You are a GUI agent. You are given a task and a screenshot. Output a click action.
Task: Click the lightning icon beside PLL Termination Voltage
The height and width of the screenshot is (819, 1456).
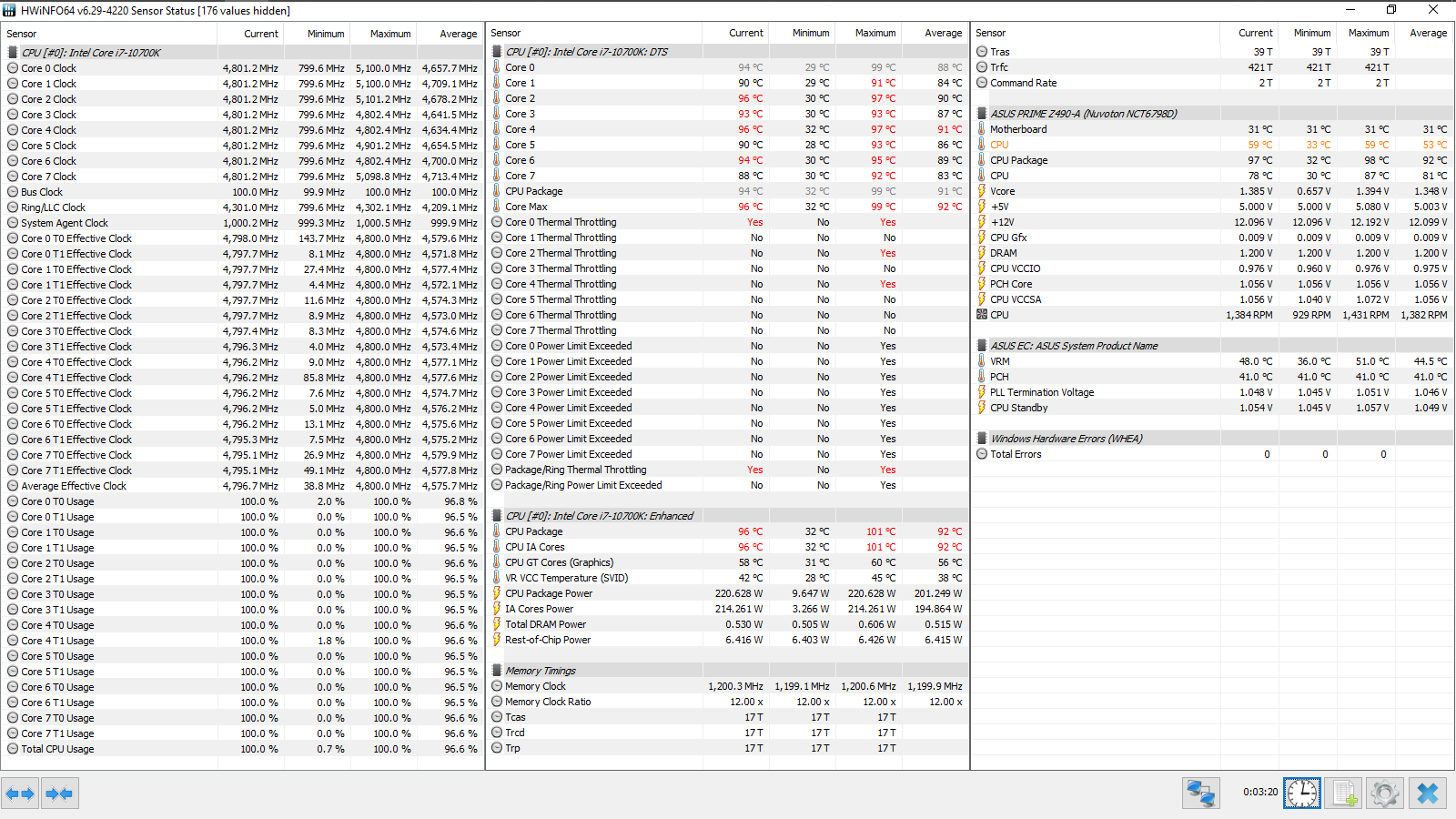click(982, 392)
